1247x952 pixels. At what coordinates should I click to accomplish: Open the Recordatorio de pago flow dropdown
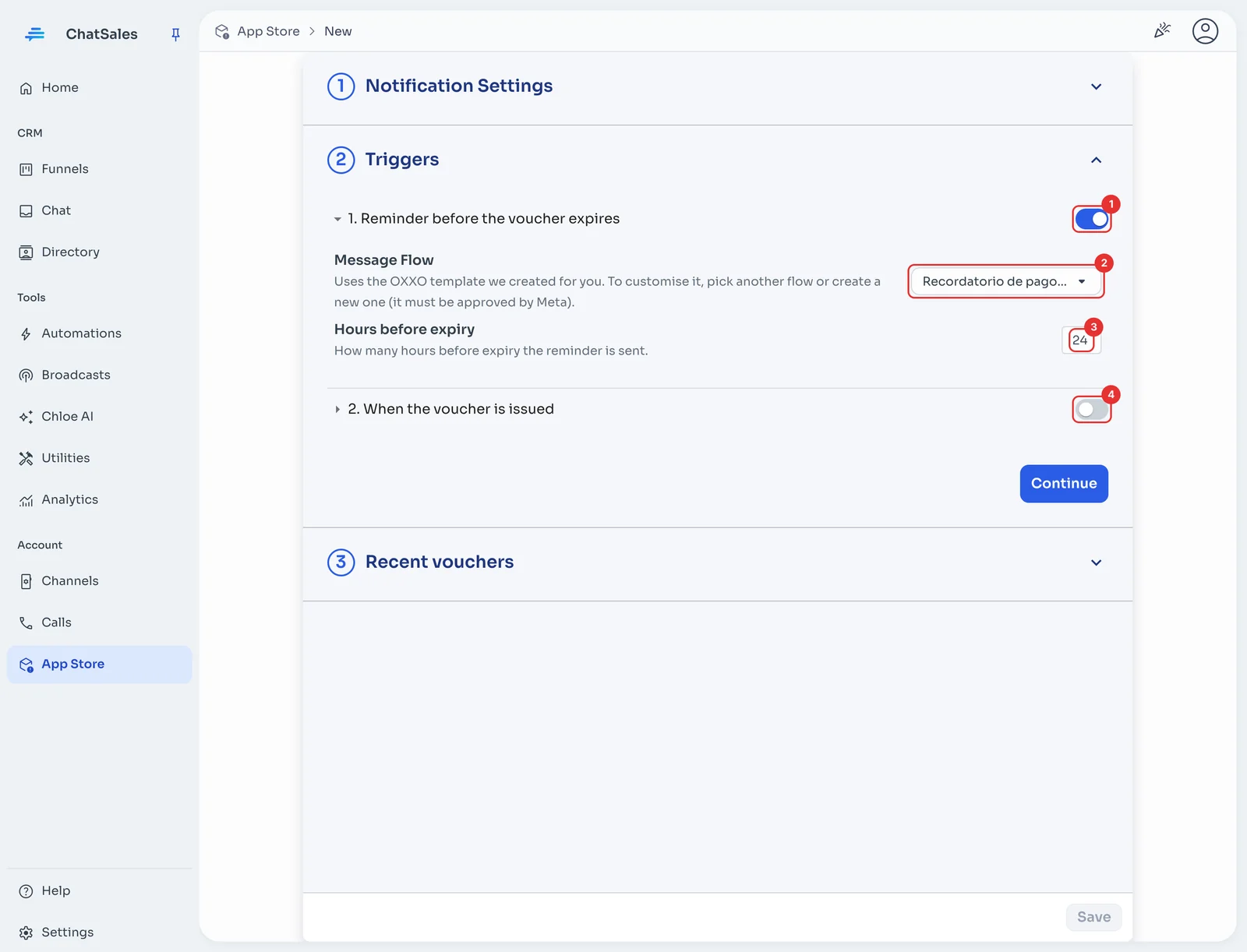[1006, 281]
